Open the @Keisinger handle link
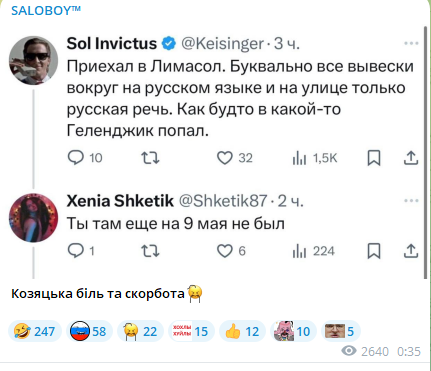 (222, 44)
